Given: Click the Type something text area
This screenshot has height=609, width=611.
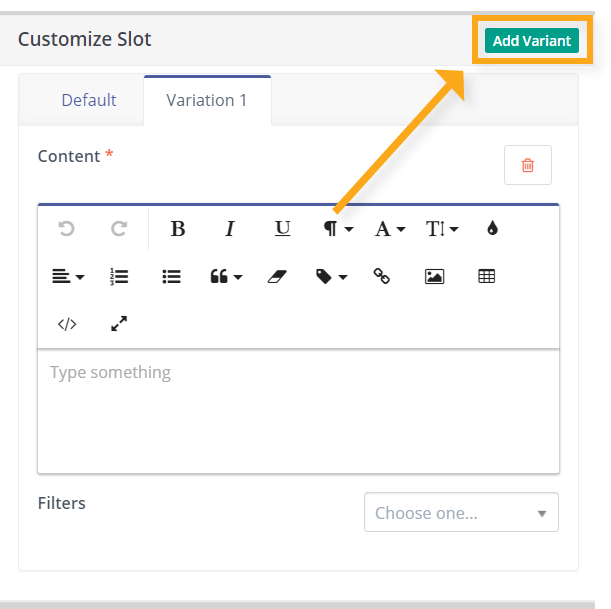Looking at the screenshot, I should pyautogui.click(x=298, y=411).
